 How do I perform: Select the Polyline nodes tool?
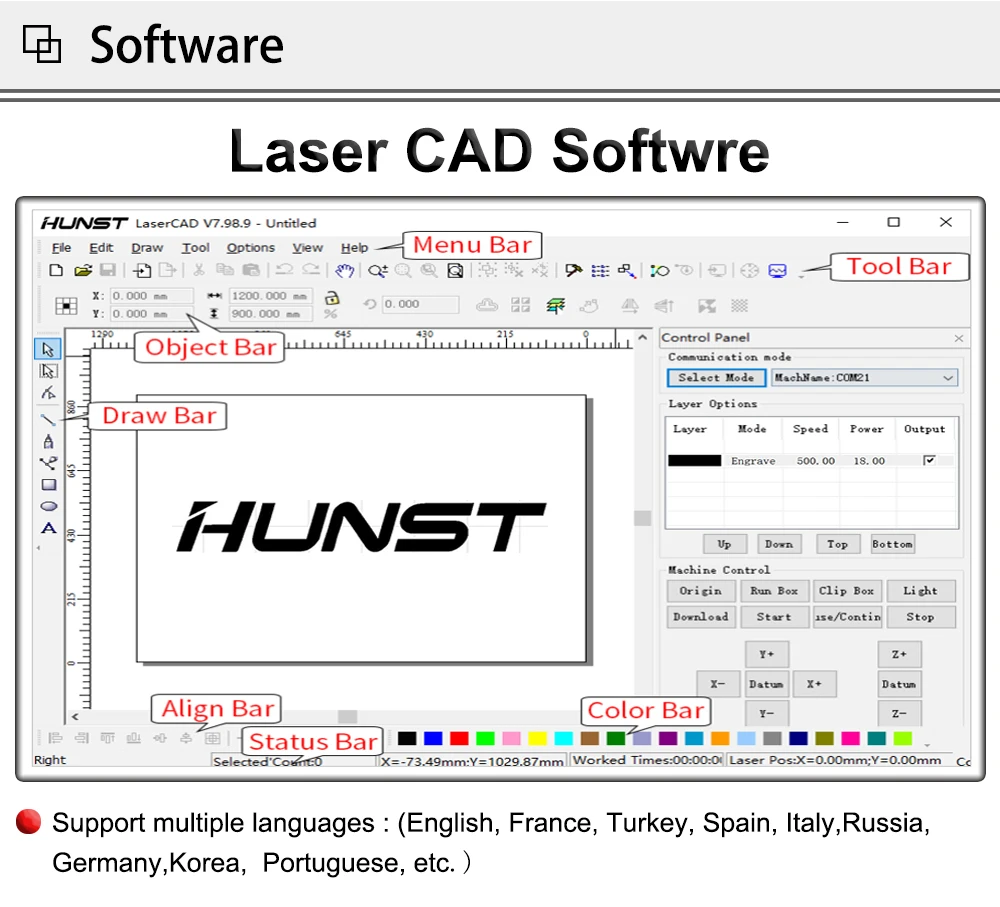coord(48,463)
